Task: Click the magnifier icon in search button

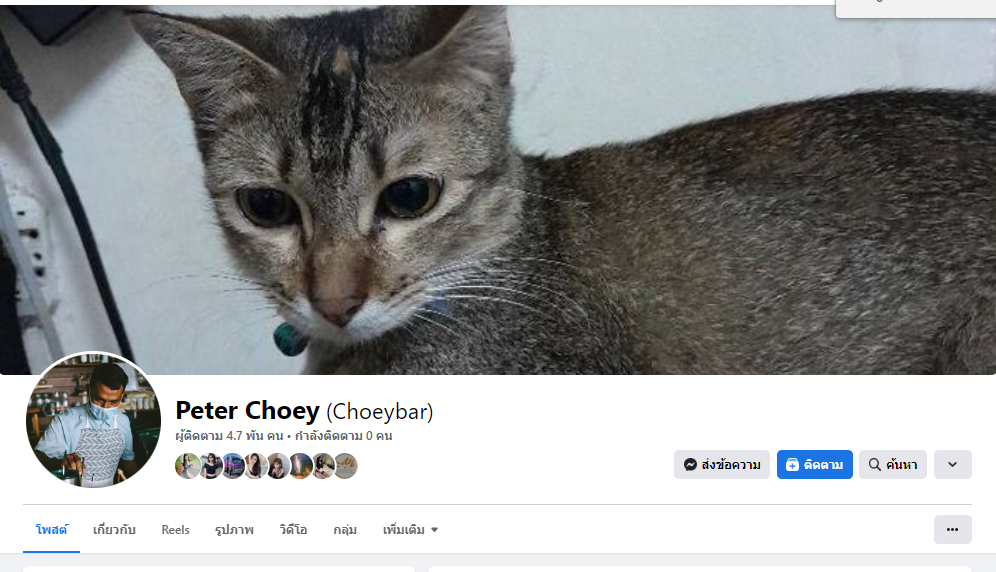Action: pos(875,465)
